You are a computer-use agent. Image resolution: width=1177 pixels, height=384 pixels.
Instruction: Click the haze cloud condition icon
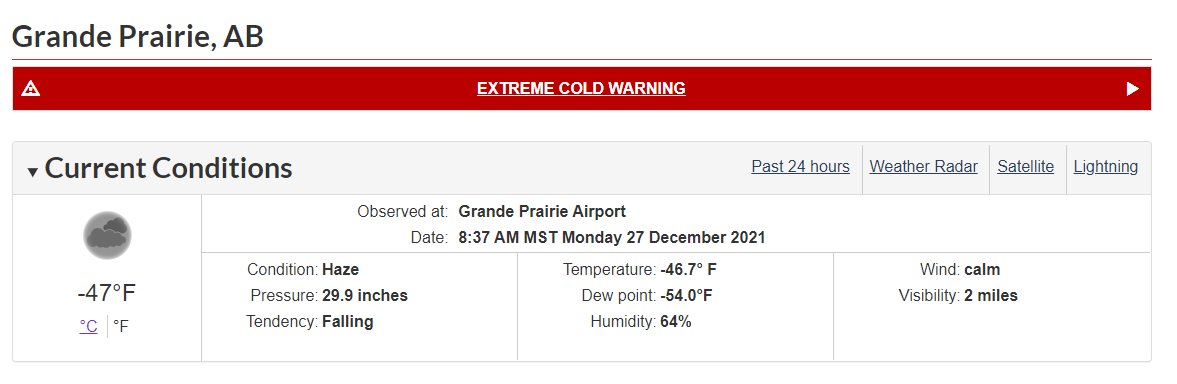click(107, 236)
